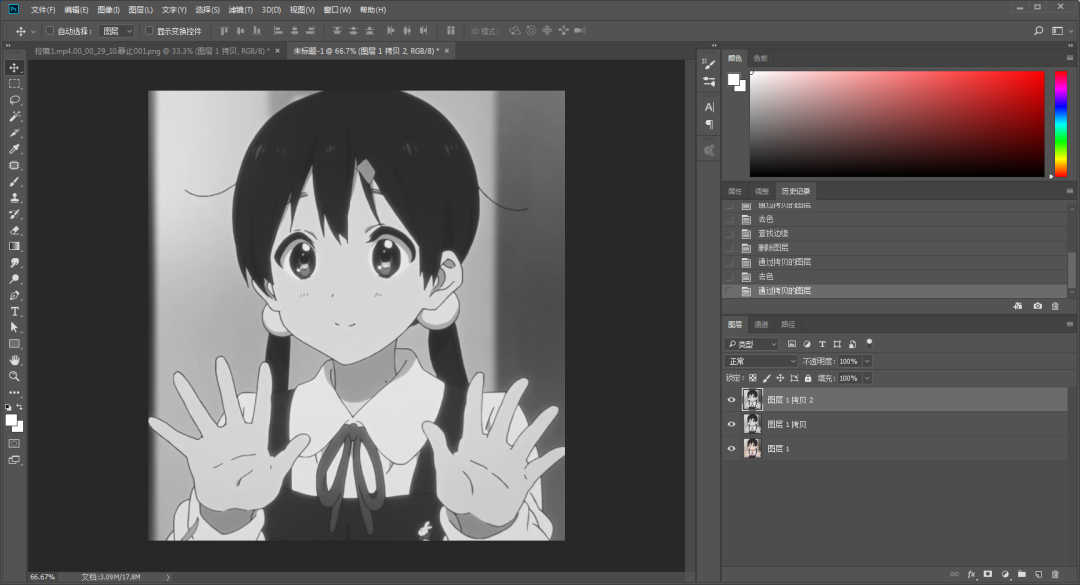1080x585 pixels.
Task: Select 图层 1 拷贝 layer thumbnail
Action: (752, 424)
